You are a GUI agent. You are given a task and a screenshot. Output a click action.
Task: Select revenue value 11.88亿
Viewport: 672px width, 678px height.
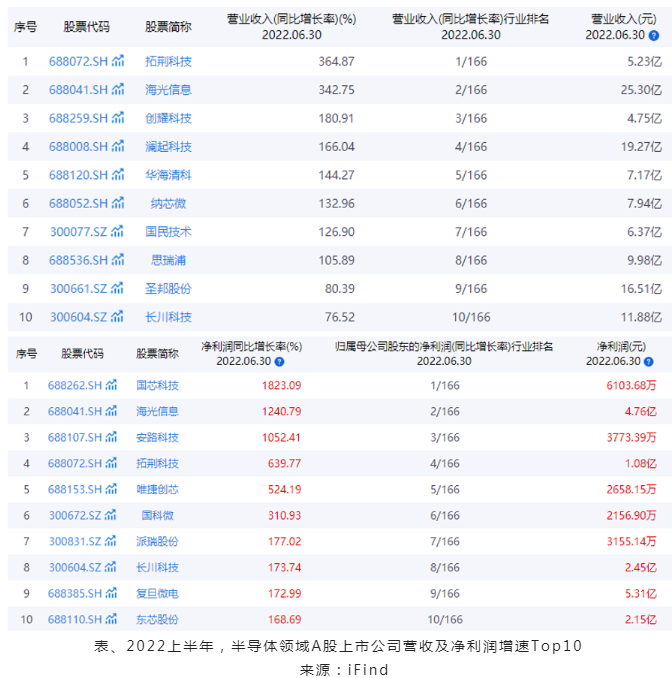641,317
